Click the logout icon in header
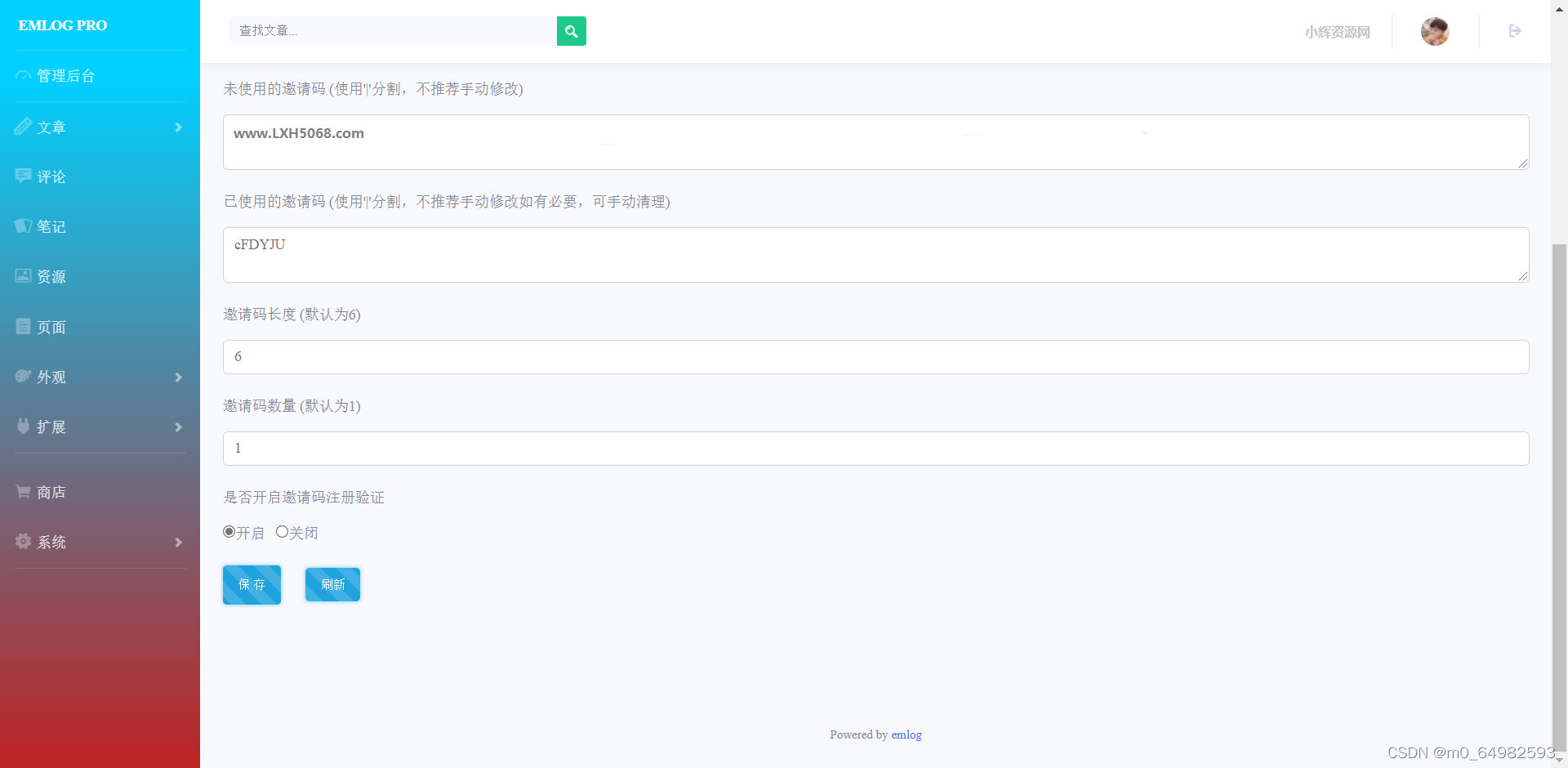Viewport: 1568px width, 768px height. pos(1515,31)
